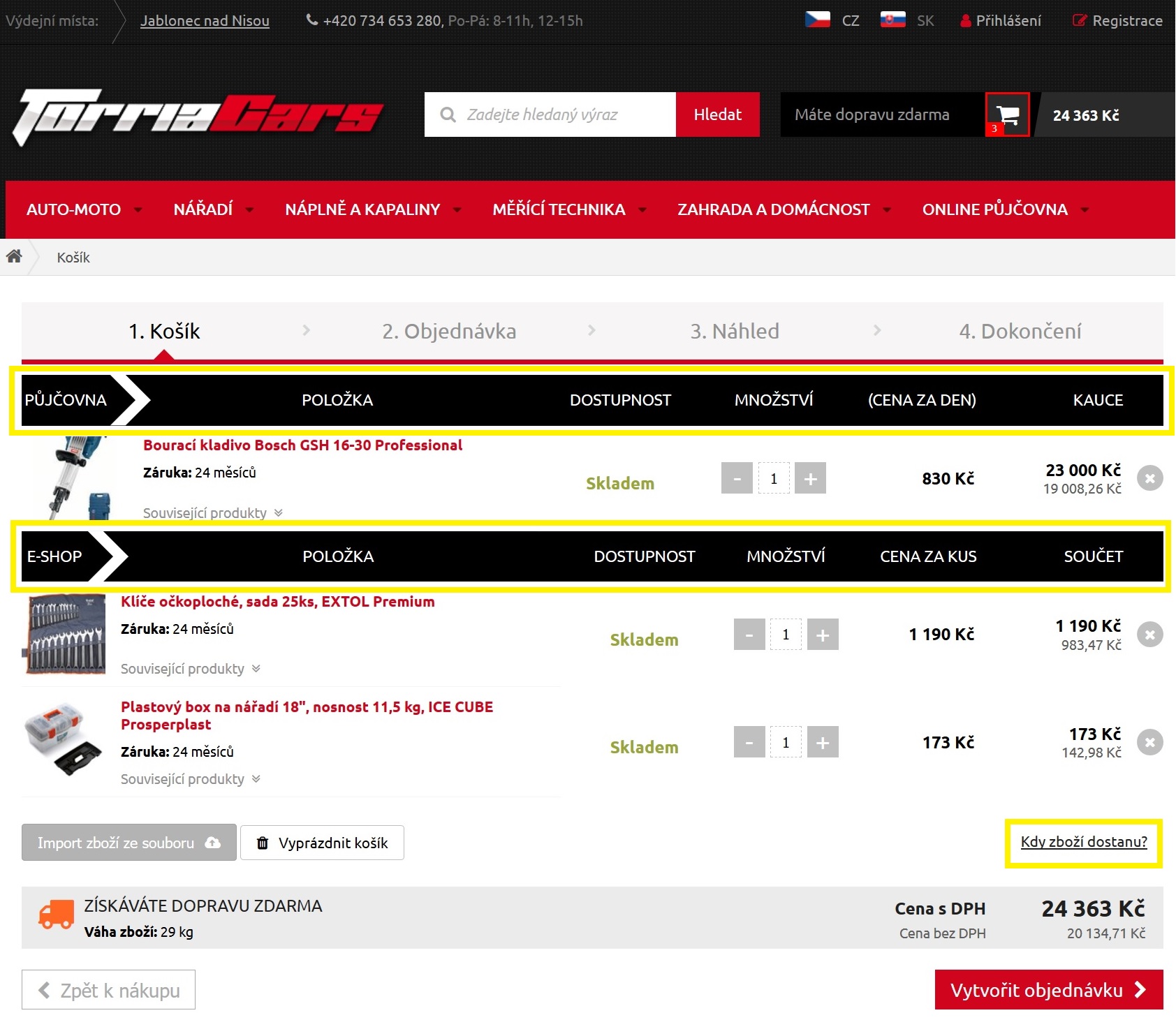Increase quantity of Bosch demolition hammer
This screenshot has height=1036, width=1176.
click(810, 478)
